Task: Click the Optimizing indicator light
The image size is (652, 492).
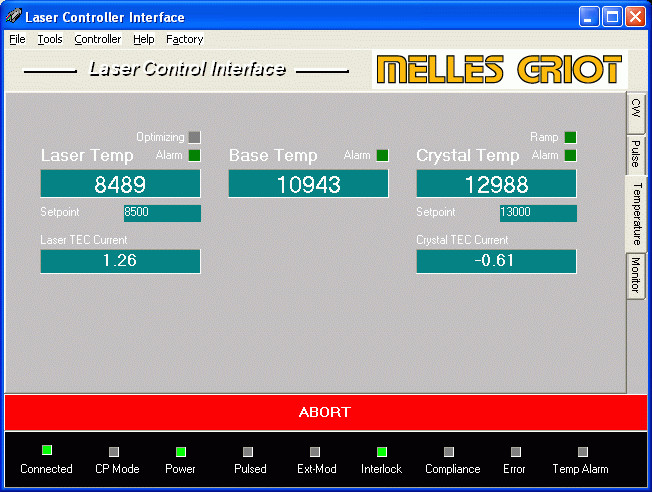Action: [194, 137]
